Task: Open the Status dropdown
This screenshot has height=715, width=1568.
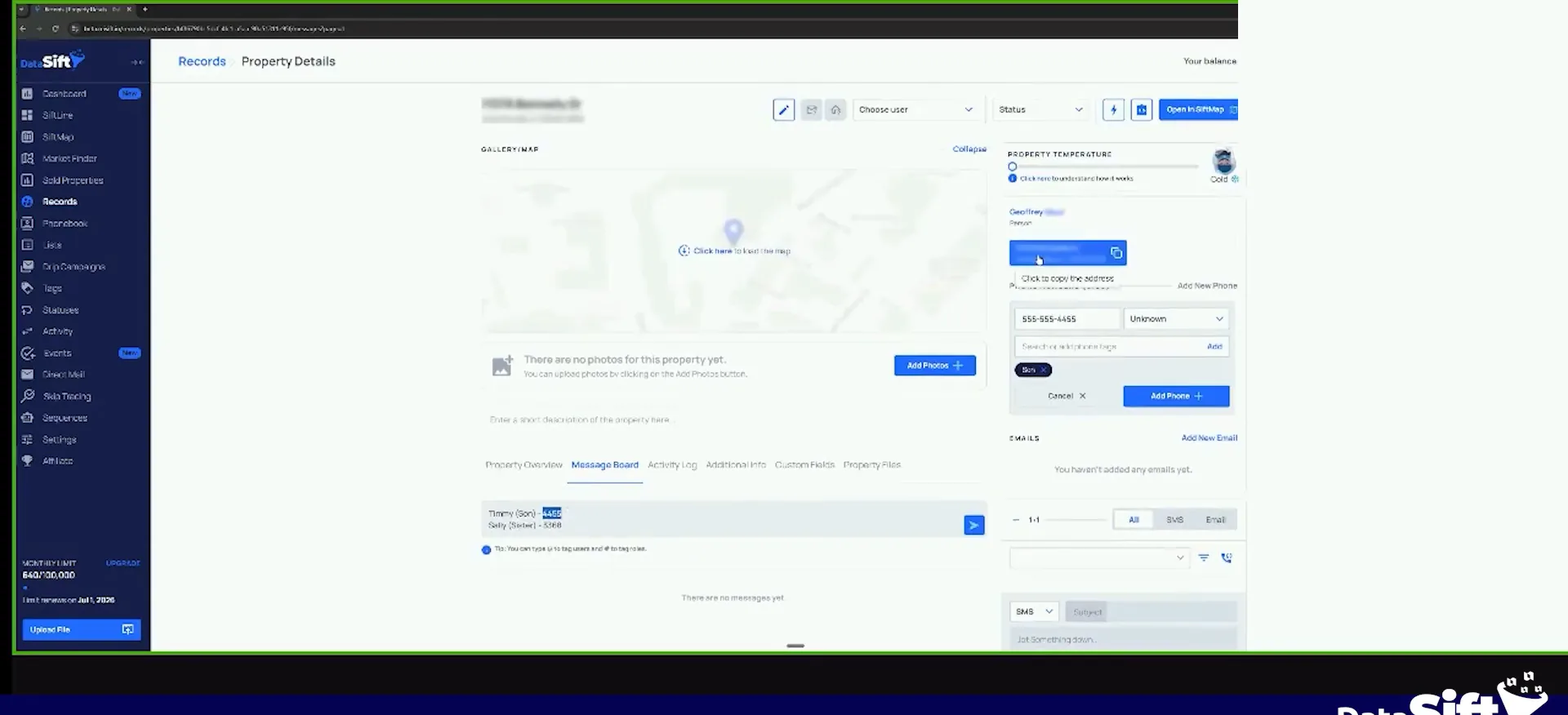Action: pos(1040,109)
